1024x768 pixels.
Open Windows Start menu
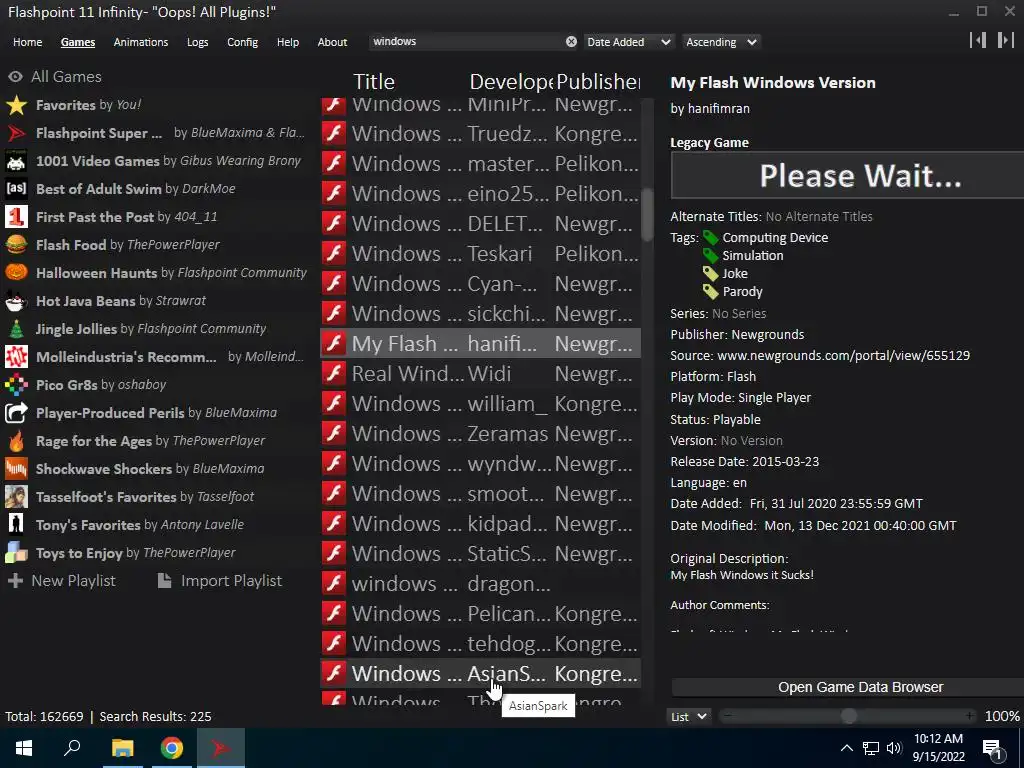coord(24,748)
